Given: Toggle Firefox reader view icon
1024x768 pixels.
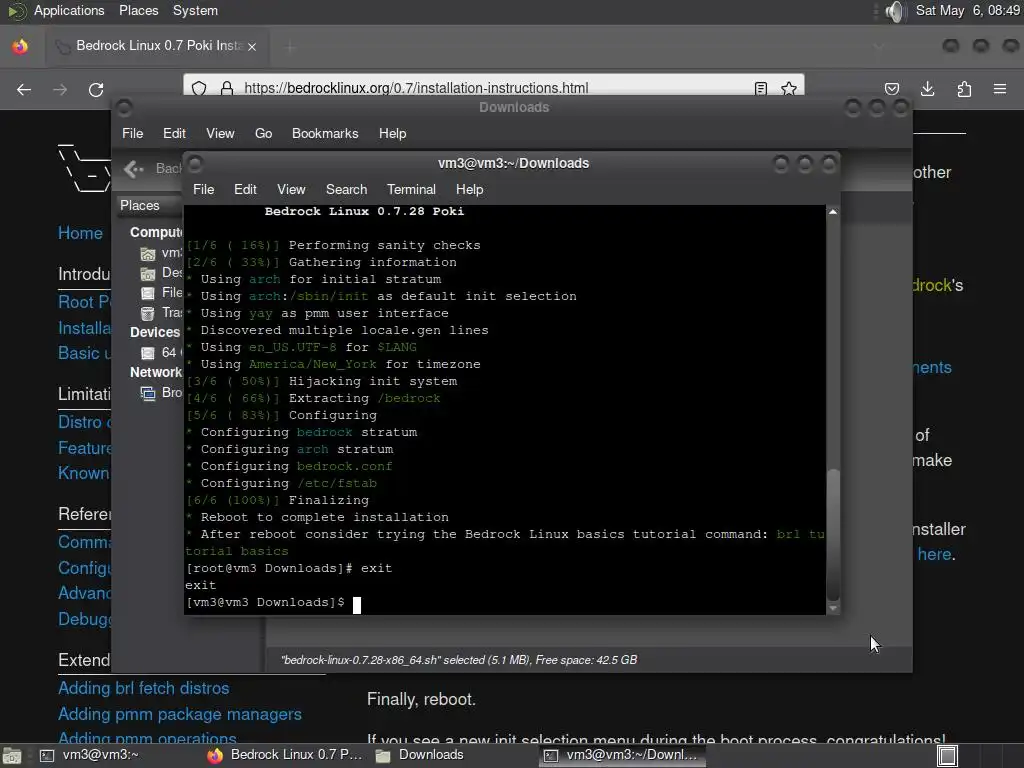Looking at the screenshot, I should coord(761,88).
